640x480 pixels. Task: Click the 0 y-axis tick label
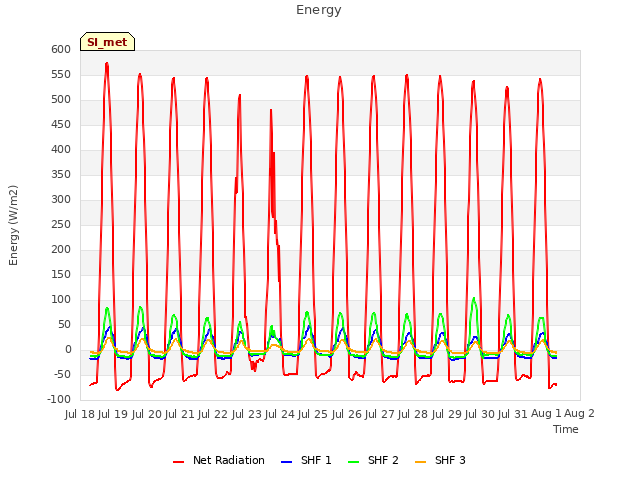[68, 350]
